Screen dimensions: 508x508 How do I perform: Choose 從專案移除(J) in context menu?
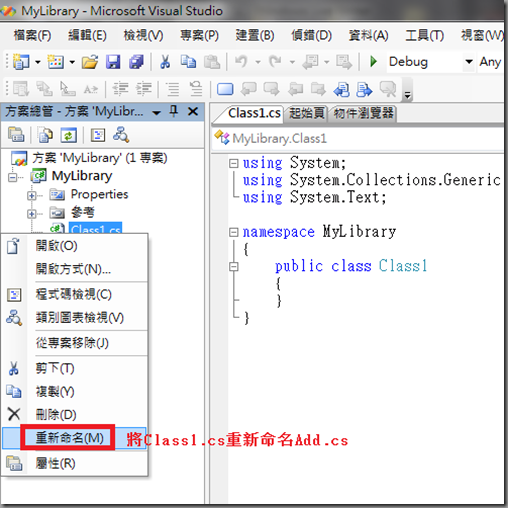point(74,343)
